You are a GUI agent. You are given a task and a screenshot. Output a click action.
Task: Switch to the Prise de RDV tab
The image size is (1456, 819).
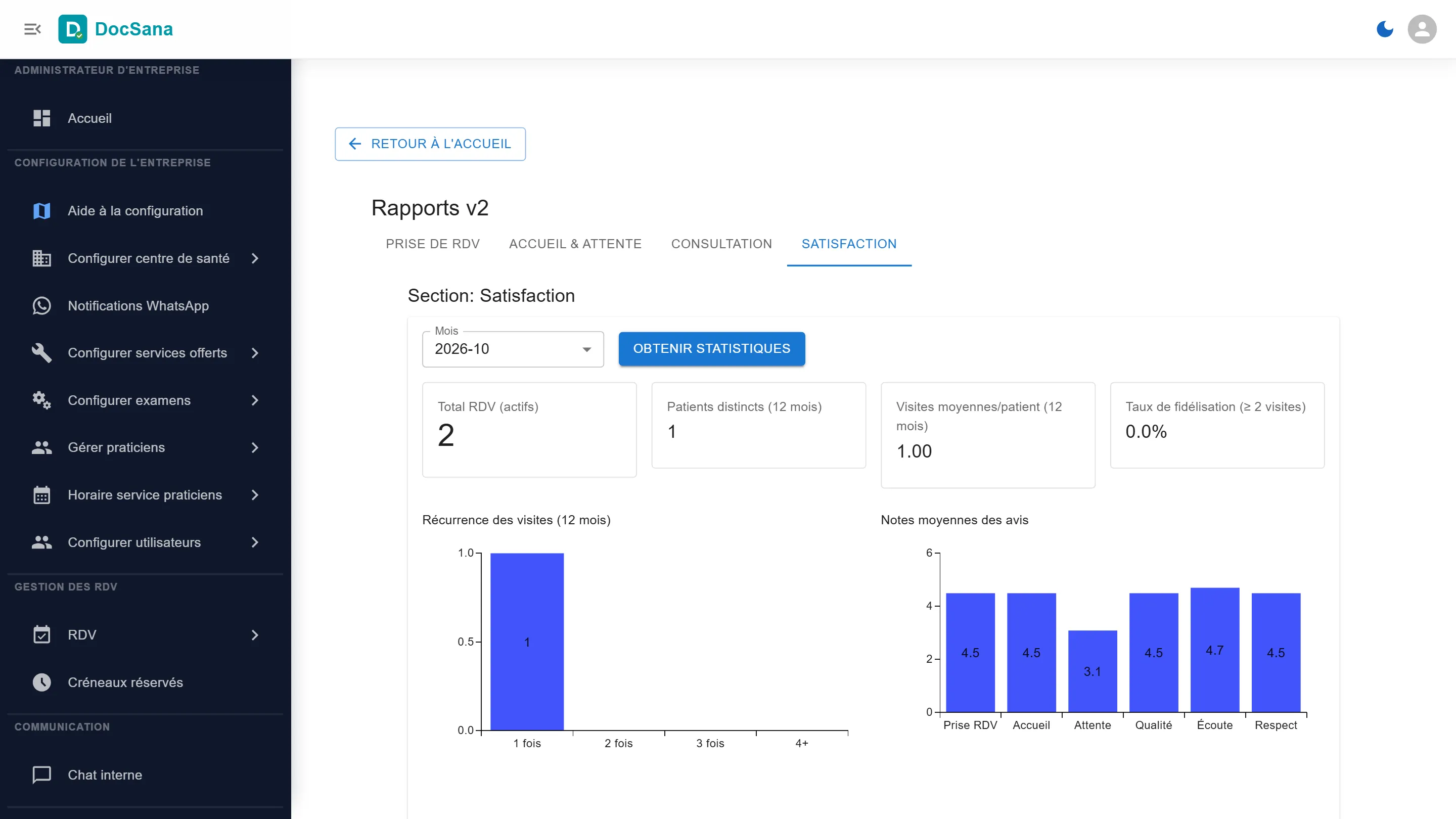432,244
